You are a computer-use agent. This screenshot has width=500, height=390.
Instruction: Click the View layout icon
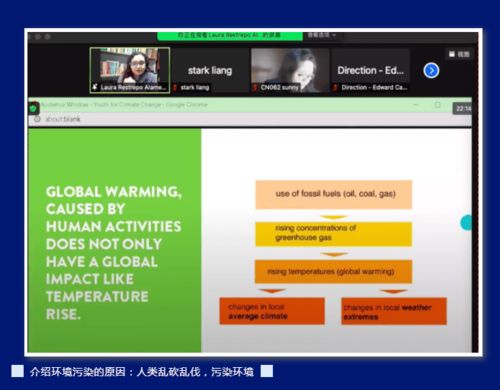459,54
